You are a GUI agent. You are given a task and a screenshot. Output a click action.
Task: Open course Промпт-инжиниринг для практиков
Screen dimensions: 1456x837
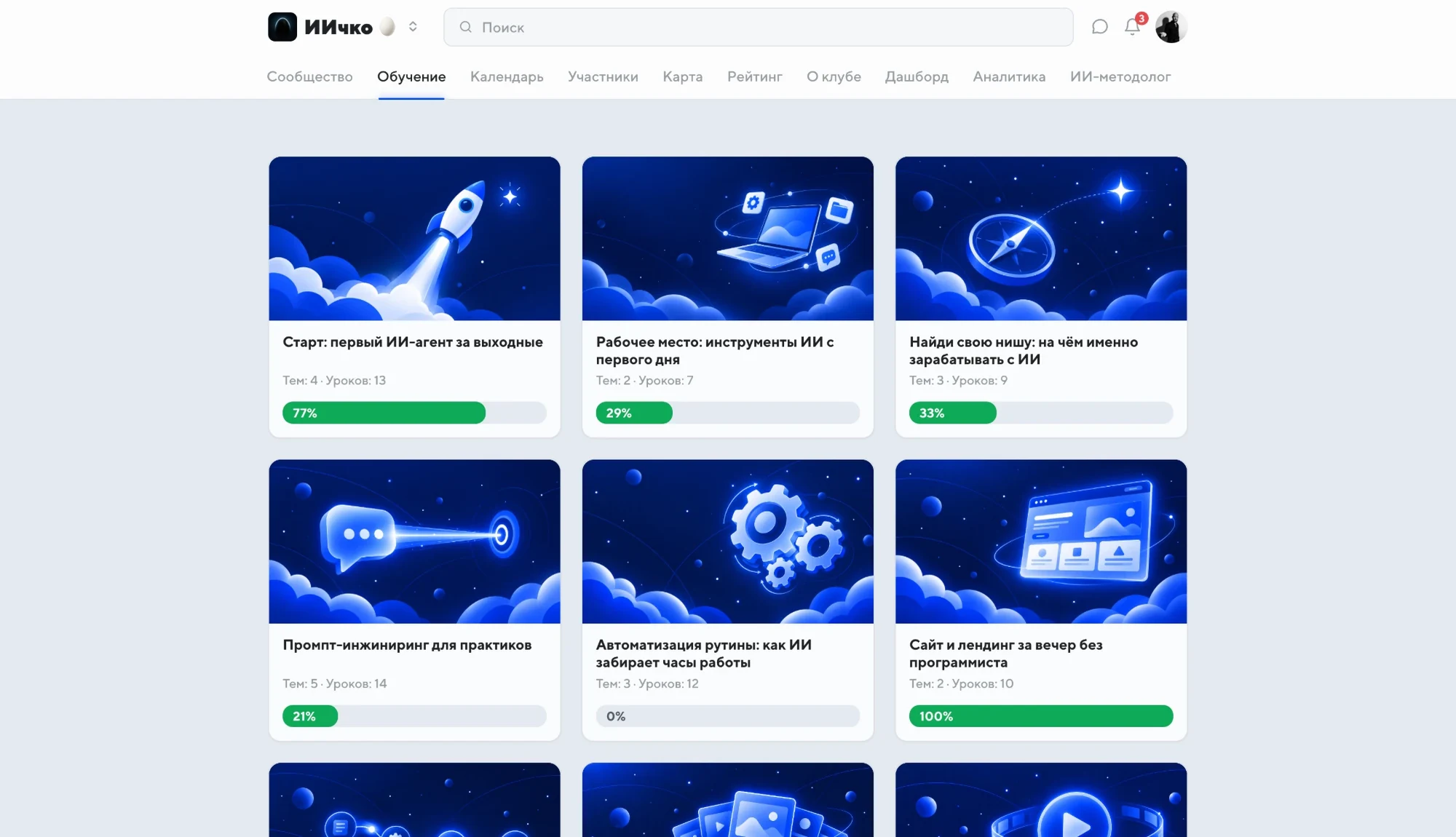[x=407, y=645]
